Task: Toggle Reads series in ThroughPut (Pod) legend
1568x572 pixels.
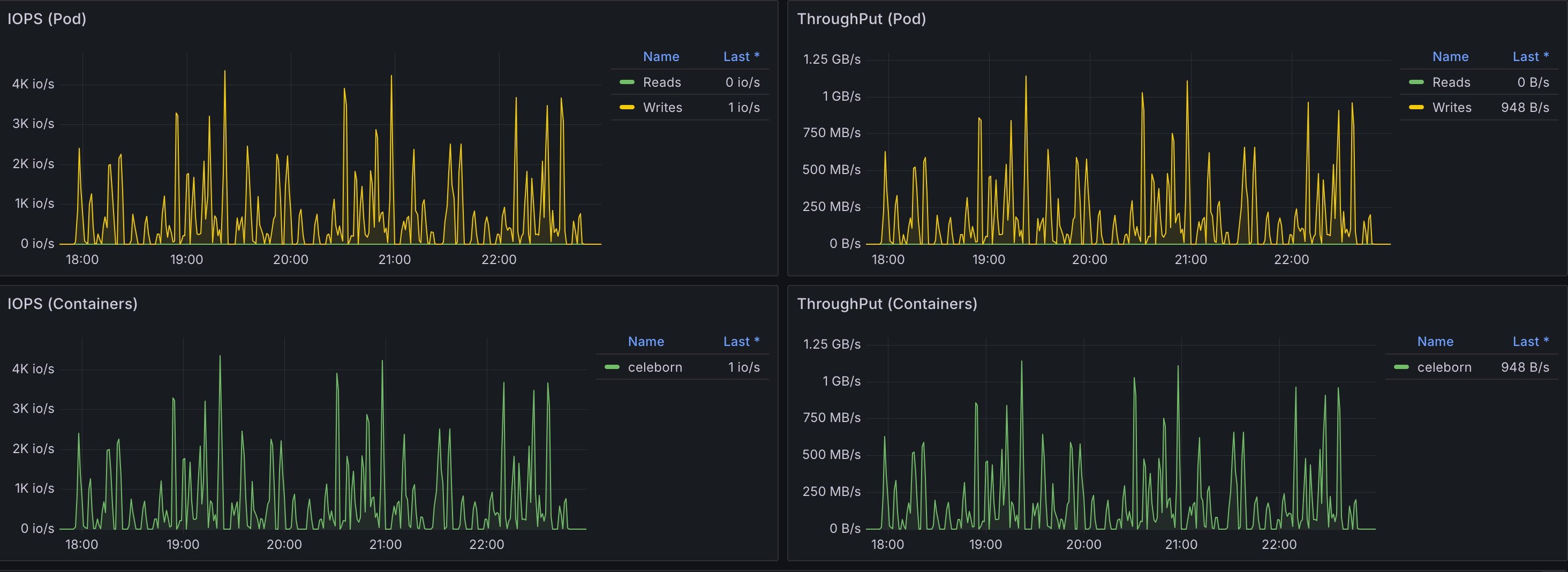Action: pyautogui.click(x=1451, y=82)
